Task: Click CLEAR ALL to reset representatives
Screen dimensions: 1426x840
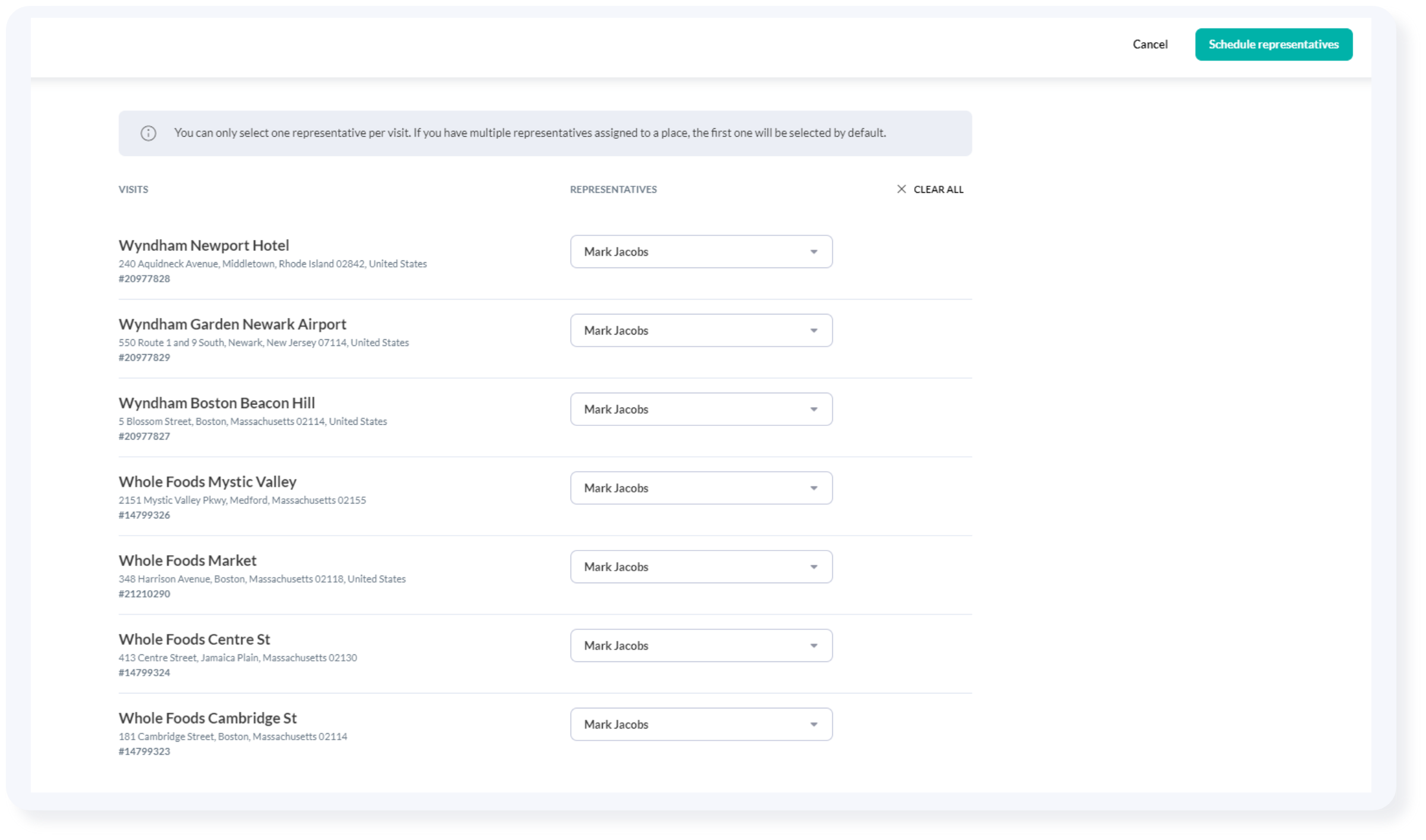Action: (x=929, y=189)
